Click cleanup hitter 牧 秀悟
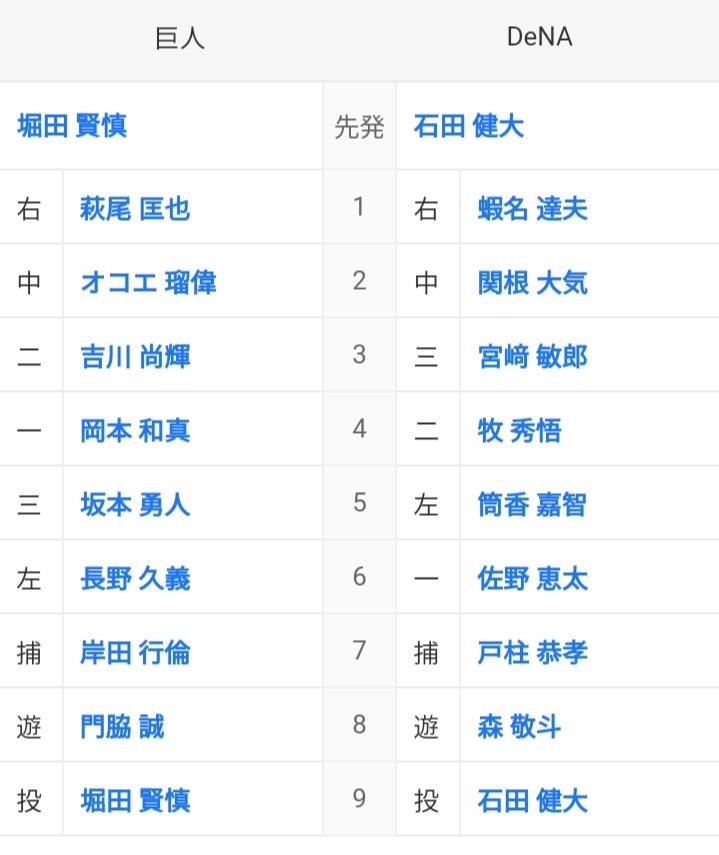The height and width of the screenshot is (855, 719). point(519,430)
